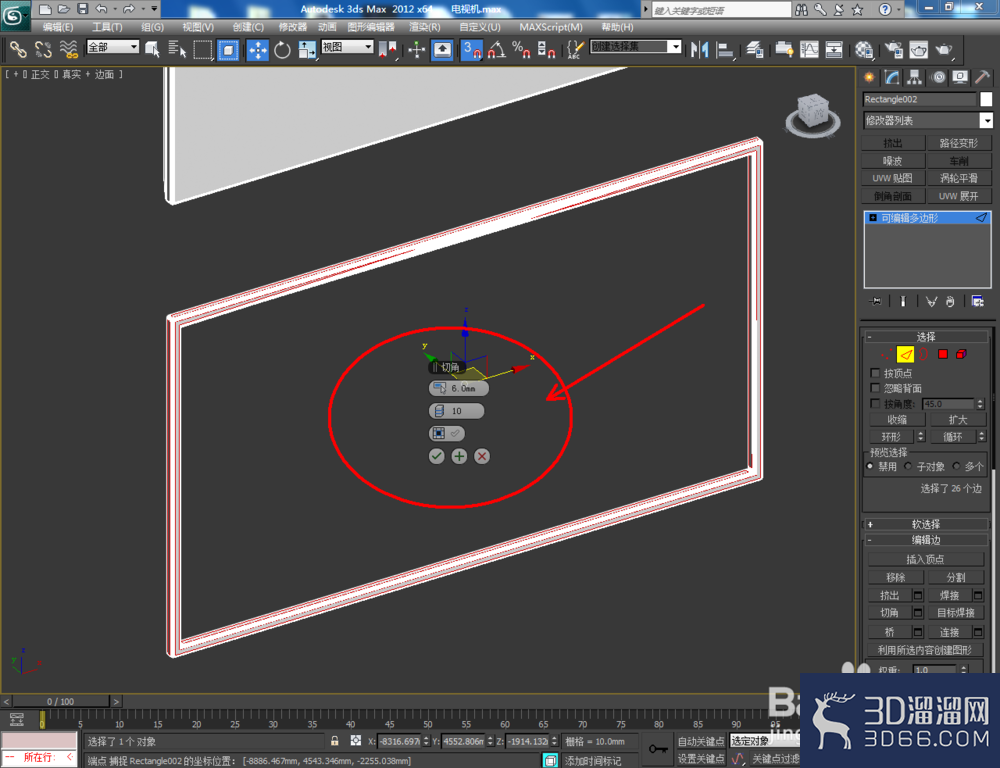The image size is (1000, 768).
Task: Confirm chamfer with green checkmark
Action: (x=436, y=456)
